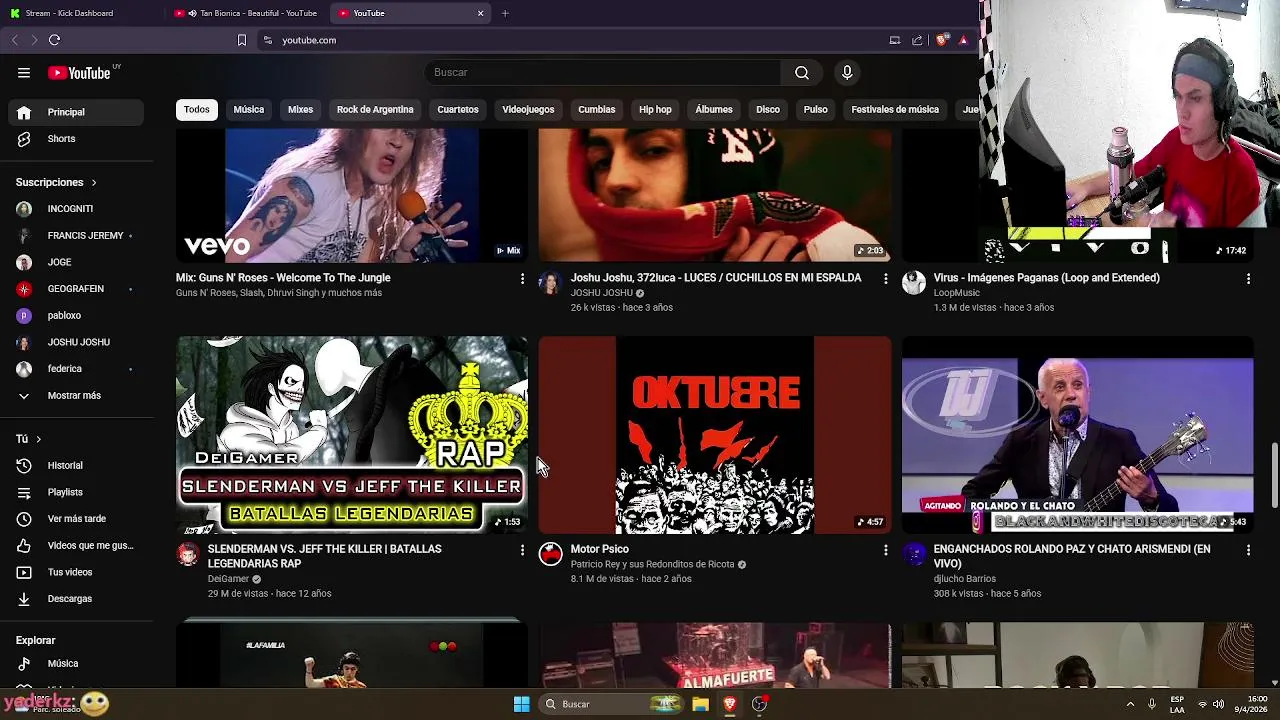The width and height of the screenshot is (1280, 720).
Task: Click the search magnifier button
Action: point(802,72)
